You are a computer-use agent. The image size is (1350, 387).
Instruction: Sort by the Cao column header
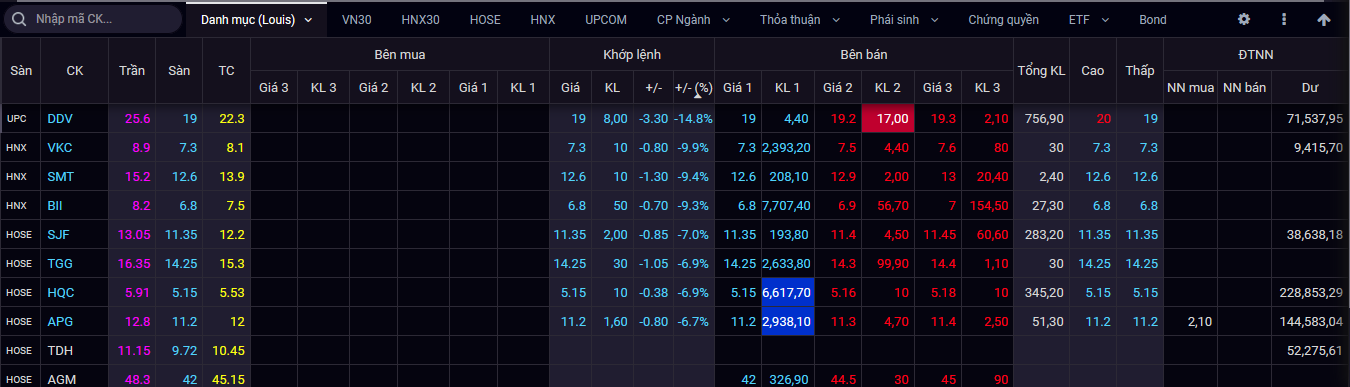tap(1092, 71)
